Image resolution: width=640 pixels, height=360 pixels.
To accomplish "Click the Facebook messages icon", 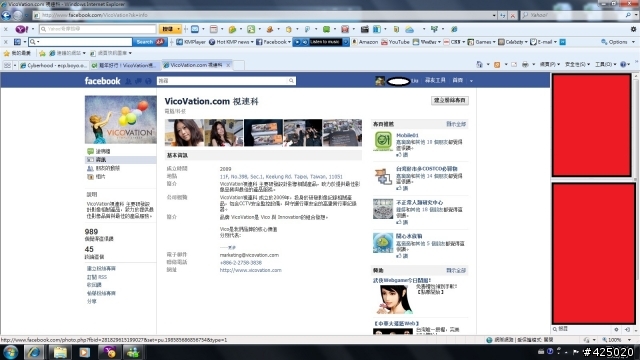I will pyautogui.click(x=138, y=81).
